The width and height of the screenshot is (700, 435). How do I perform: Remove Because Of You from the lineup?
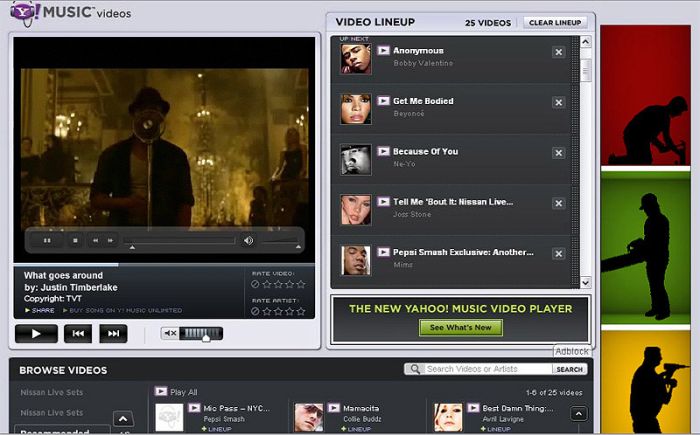(x=558, y=153)
